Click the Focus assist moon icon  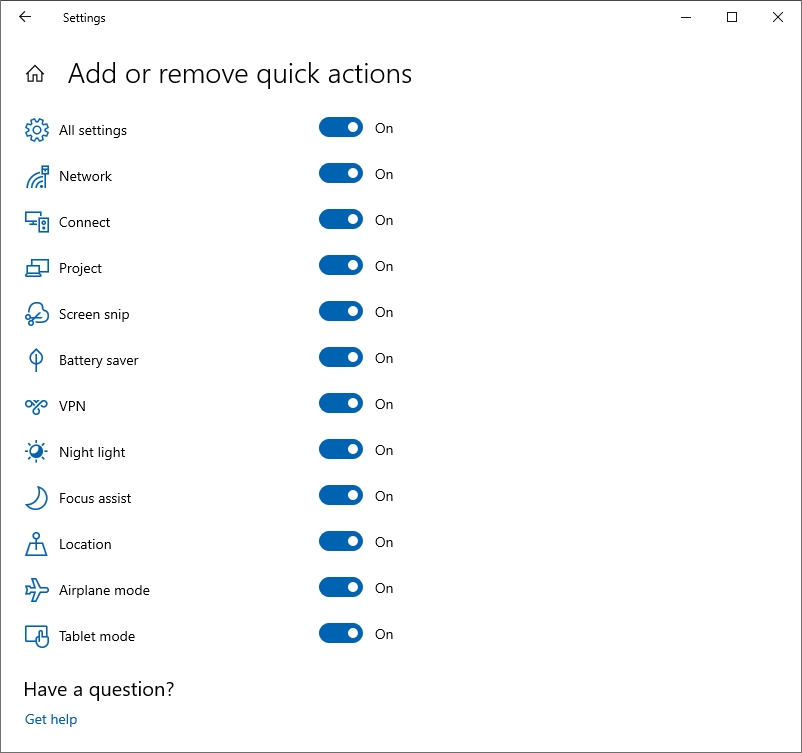coord(36,498)
